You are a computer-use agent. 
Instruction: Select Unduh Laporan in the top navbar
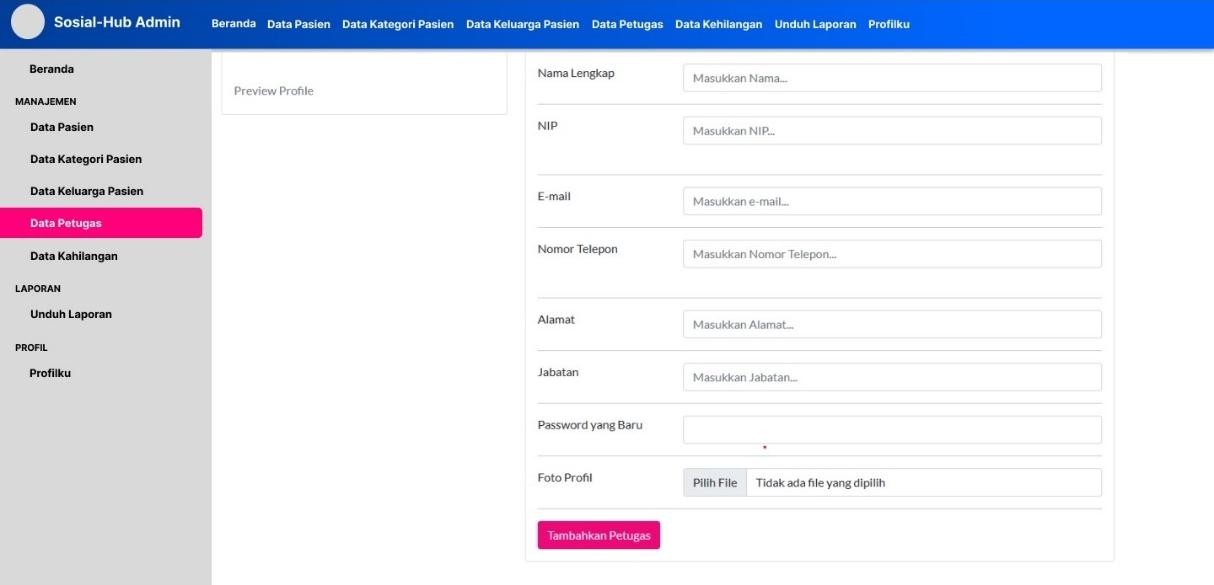pos(815,24)
